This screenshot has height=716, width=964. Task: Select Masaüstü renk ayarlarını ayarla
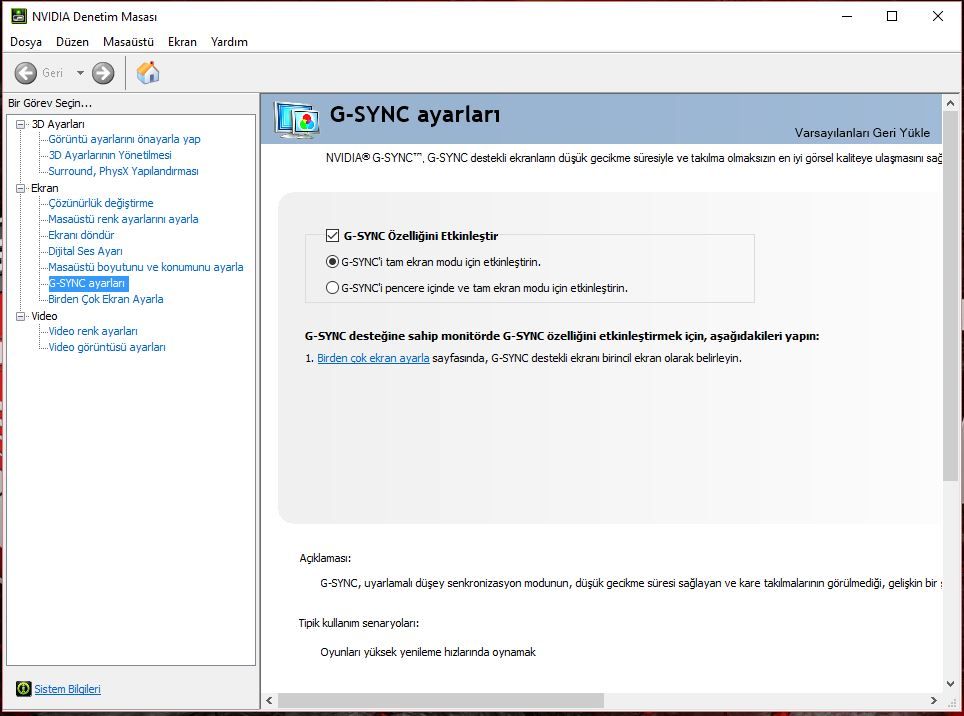[x=123, y=219]
